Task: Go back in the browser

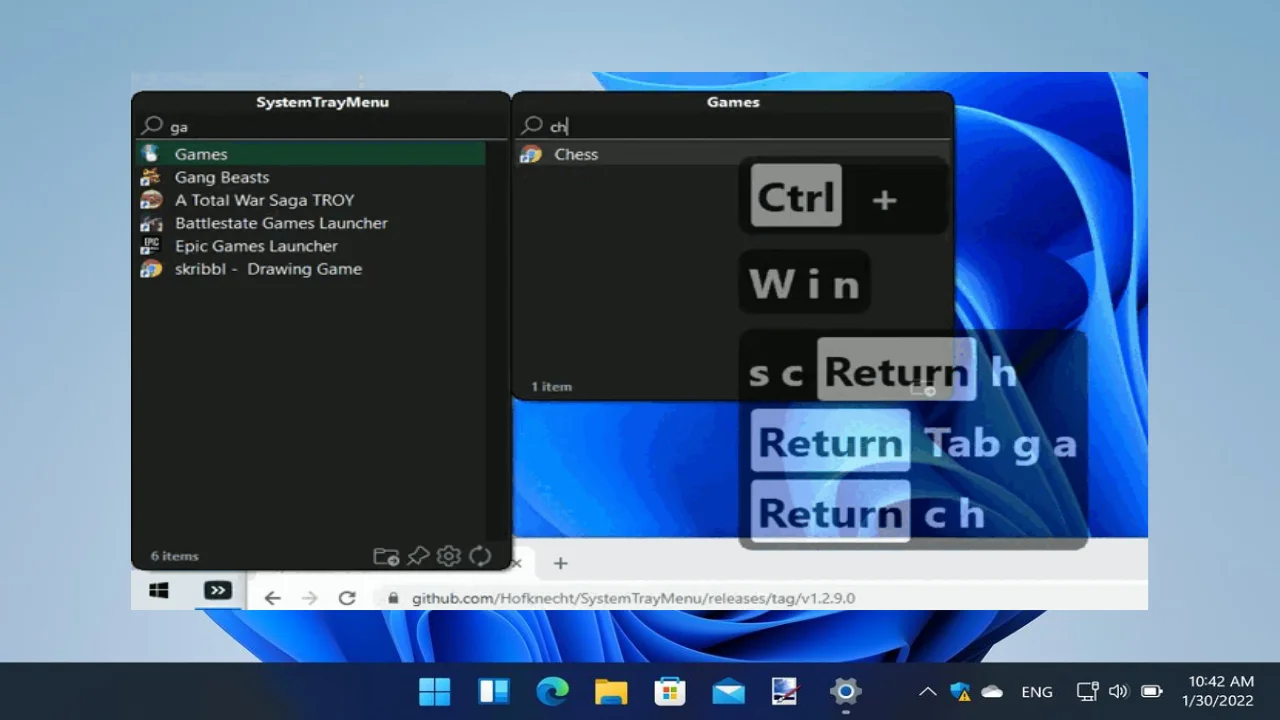Action: (272, 598)
